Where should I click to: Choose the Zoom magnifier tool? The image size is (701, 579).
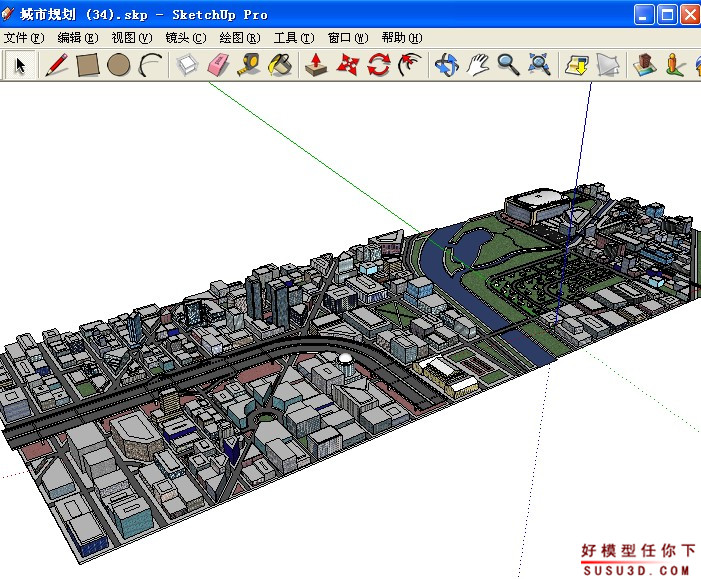click(x=508, y=65)
